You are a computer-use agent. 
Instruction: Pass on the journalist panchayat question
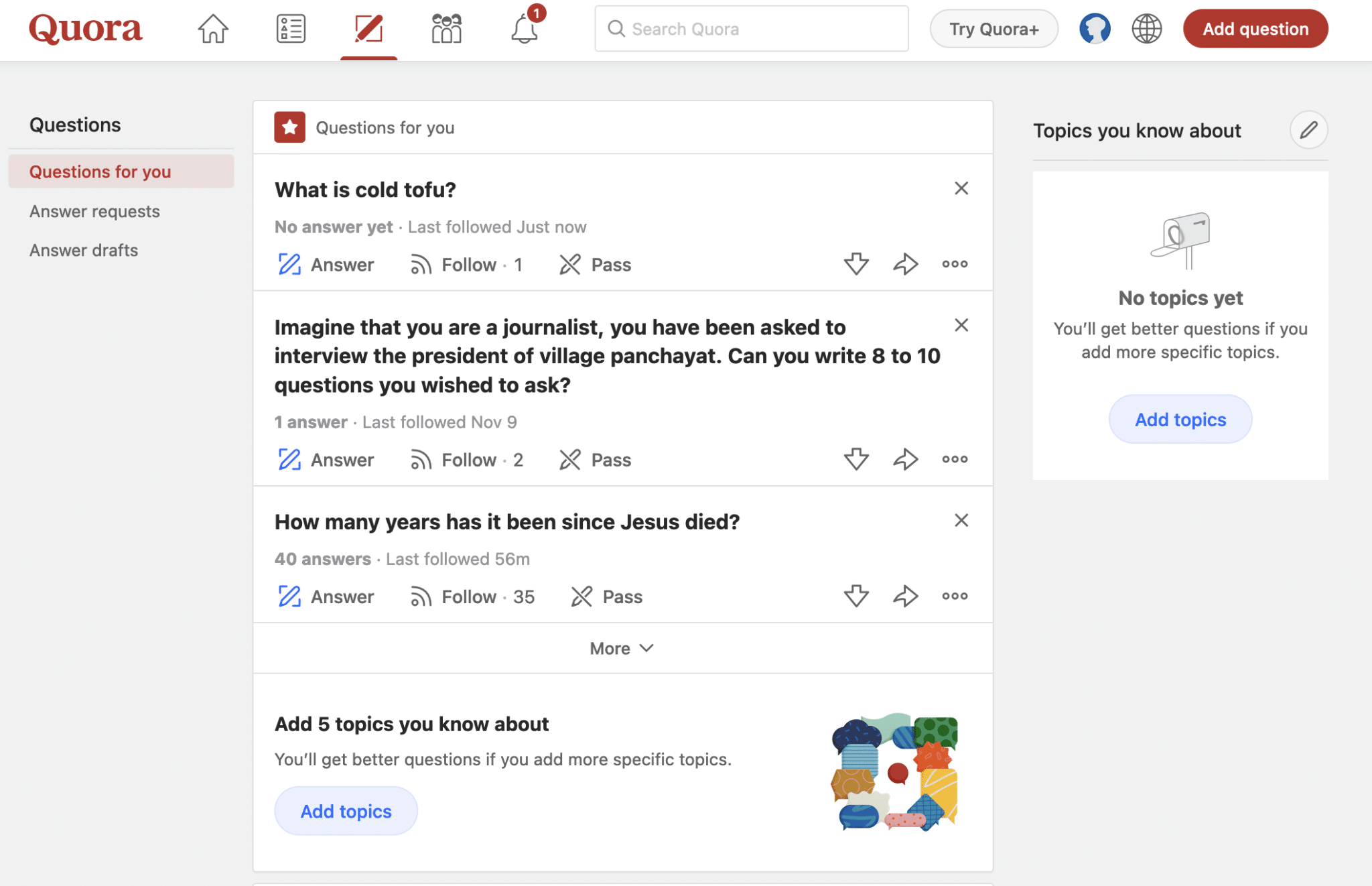(595, 460)
